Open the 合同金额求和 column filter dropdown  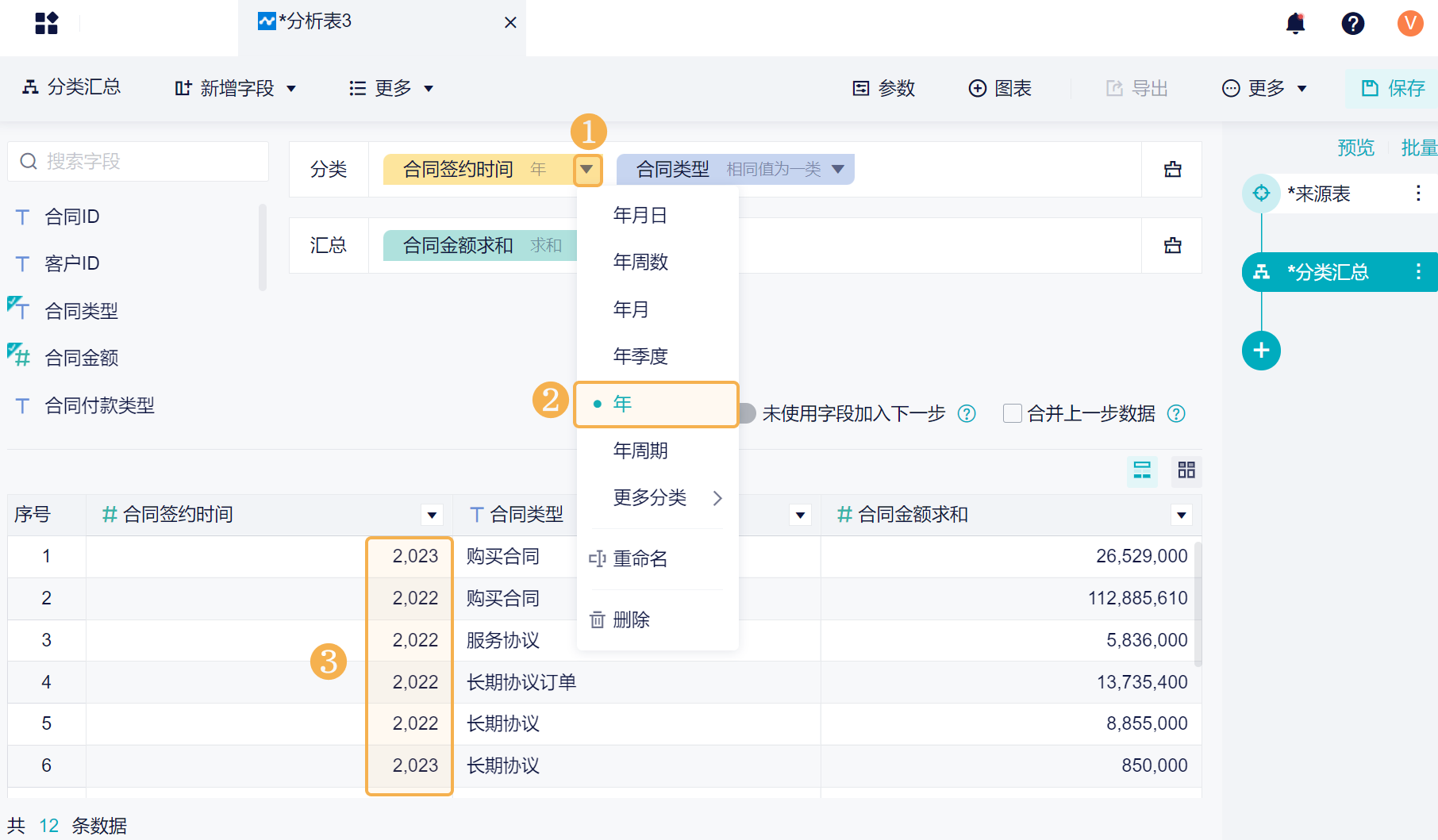coord(1181,515)
